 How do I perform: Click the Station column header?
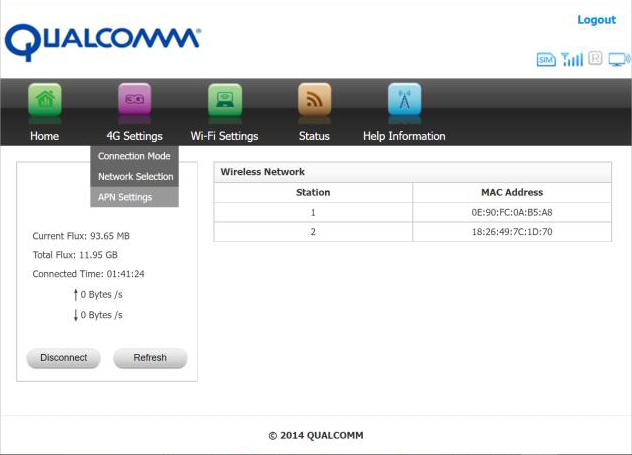point(313,193)
